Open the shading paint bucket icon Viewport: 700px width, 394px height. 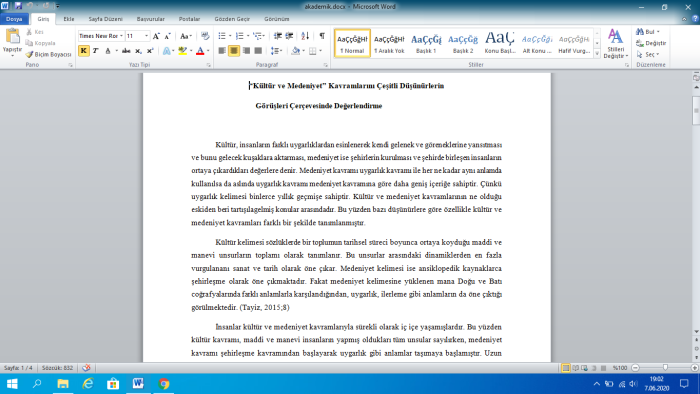[295, 51]
